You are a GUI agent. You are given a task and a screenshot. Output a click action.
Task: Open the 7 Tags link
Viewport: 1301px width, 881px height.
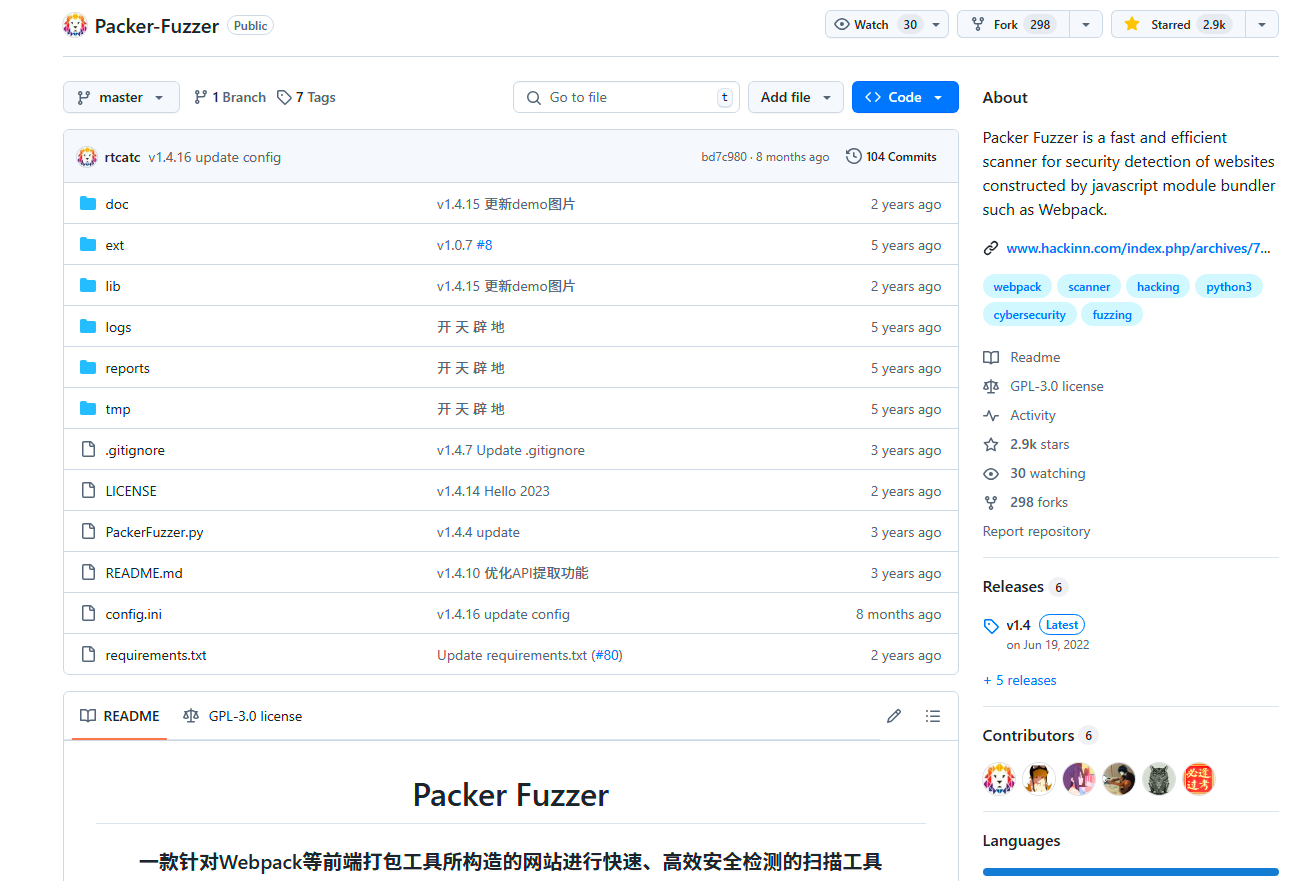tap(306, 97)
